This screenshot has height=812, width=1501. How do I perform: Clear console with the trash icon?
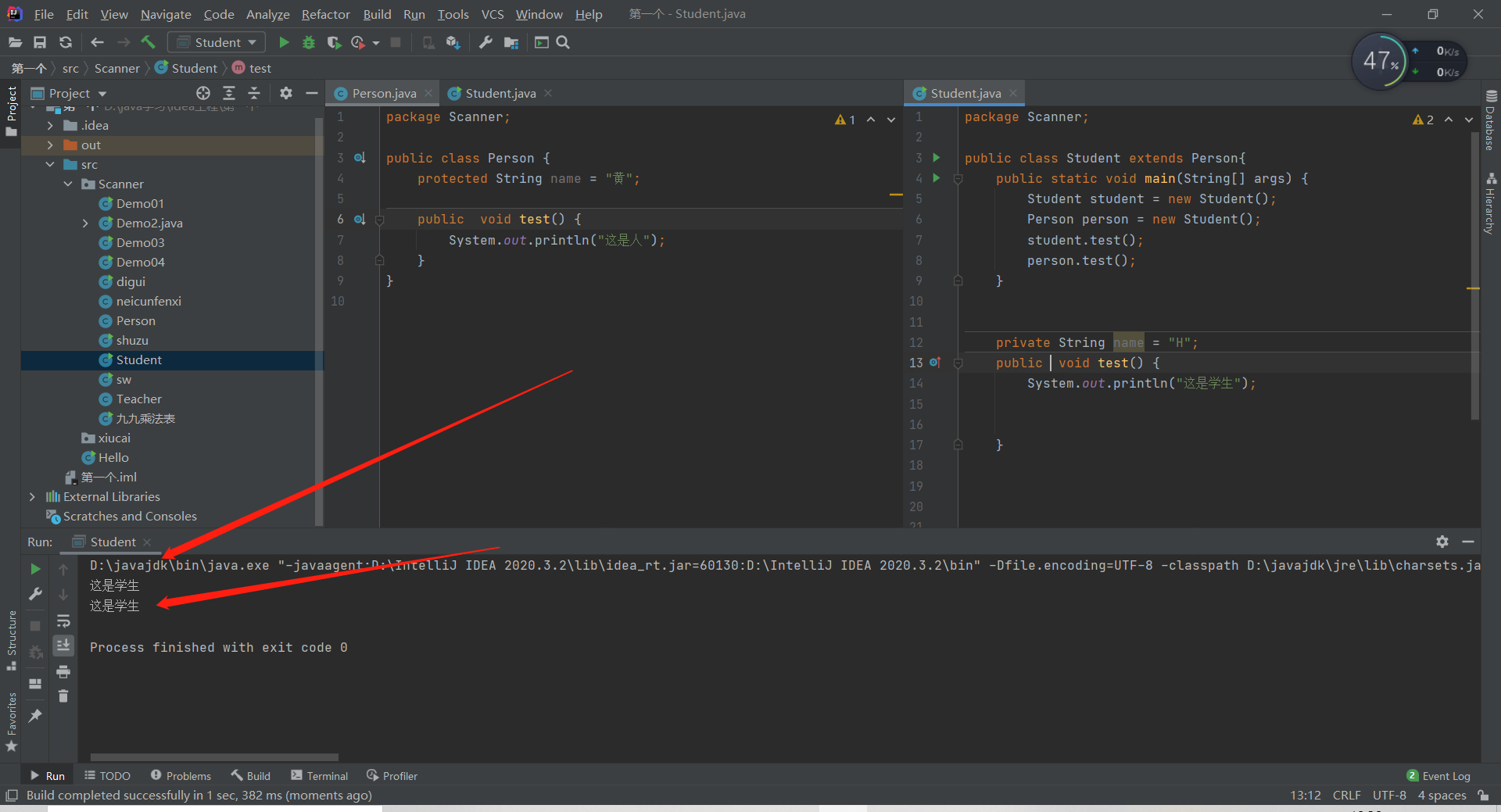63,696
